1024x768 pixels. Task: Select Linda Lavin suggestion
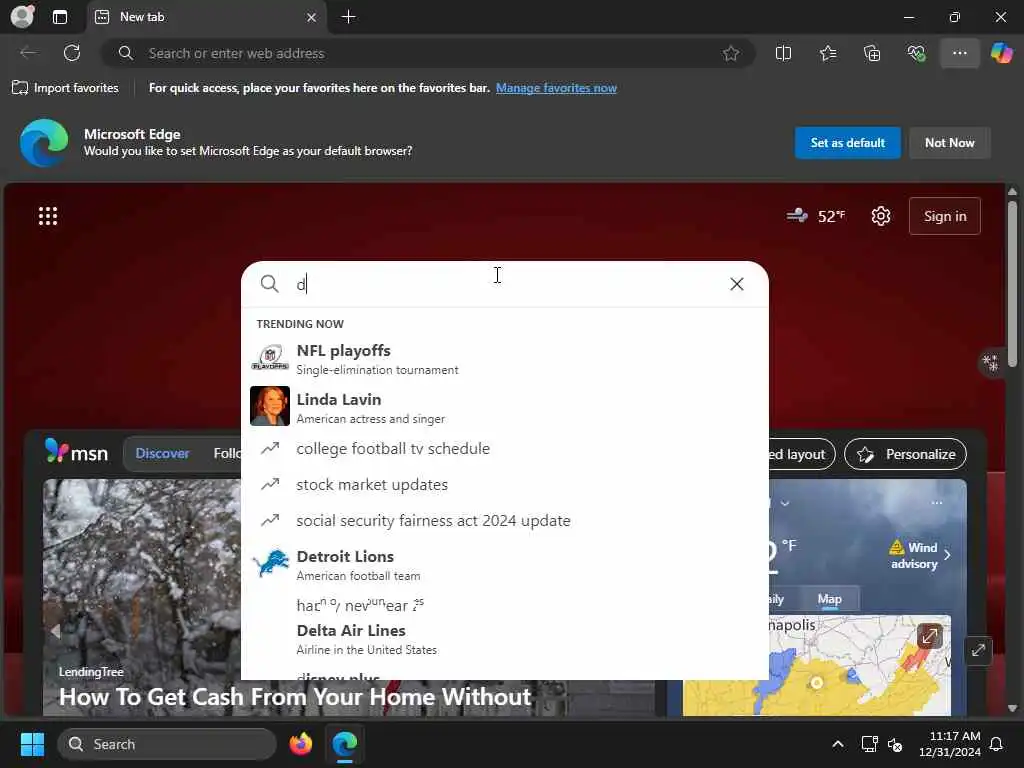click(x=504, y=408)
